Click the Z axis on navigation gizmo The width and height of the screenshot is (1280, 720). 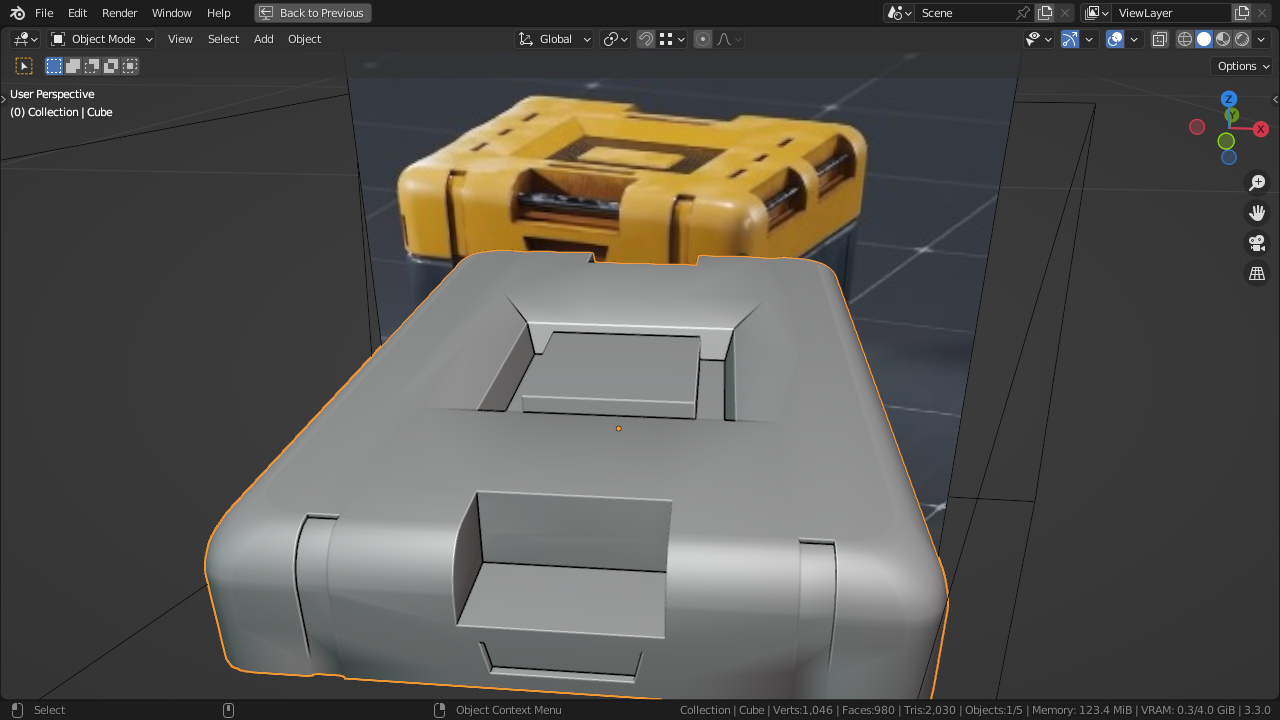[1229, 99]
